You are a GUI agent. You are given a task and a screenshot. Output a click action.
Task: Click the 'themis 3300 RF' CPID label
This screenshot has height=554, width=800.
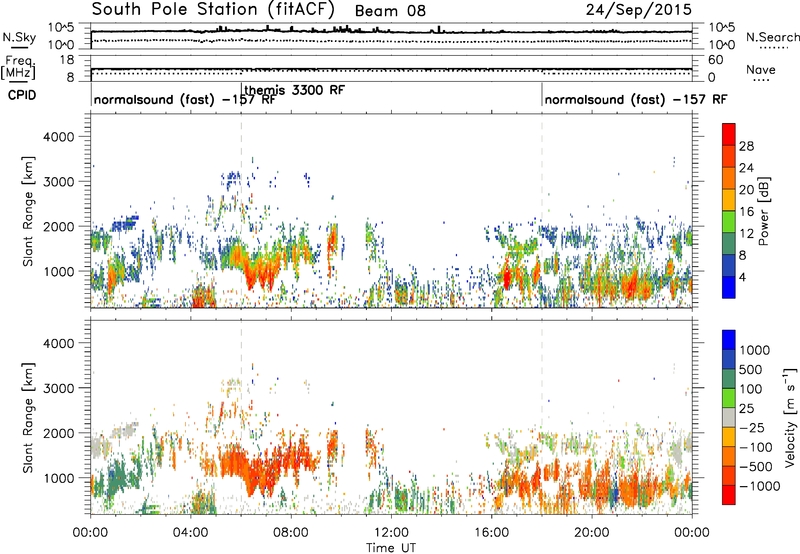(294, 90)
